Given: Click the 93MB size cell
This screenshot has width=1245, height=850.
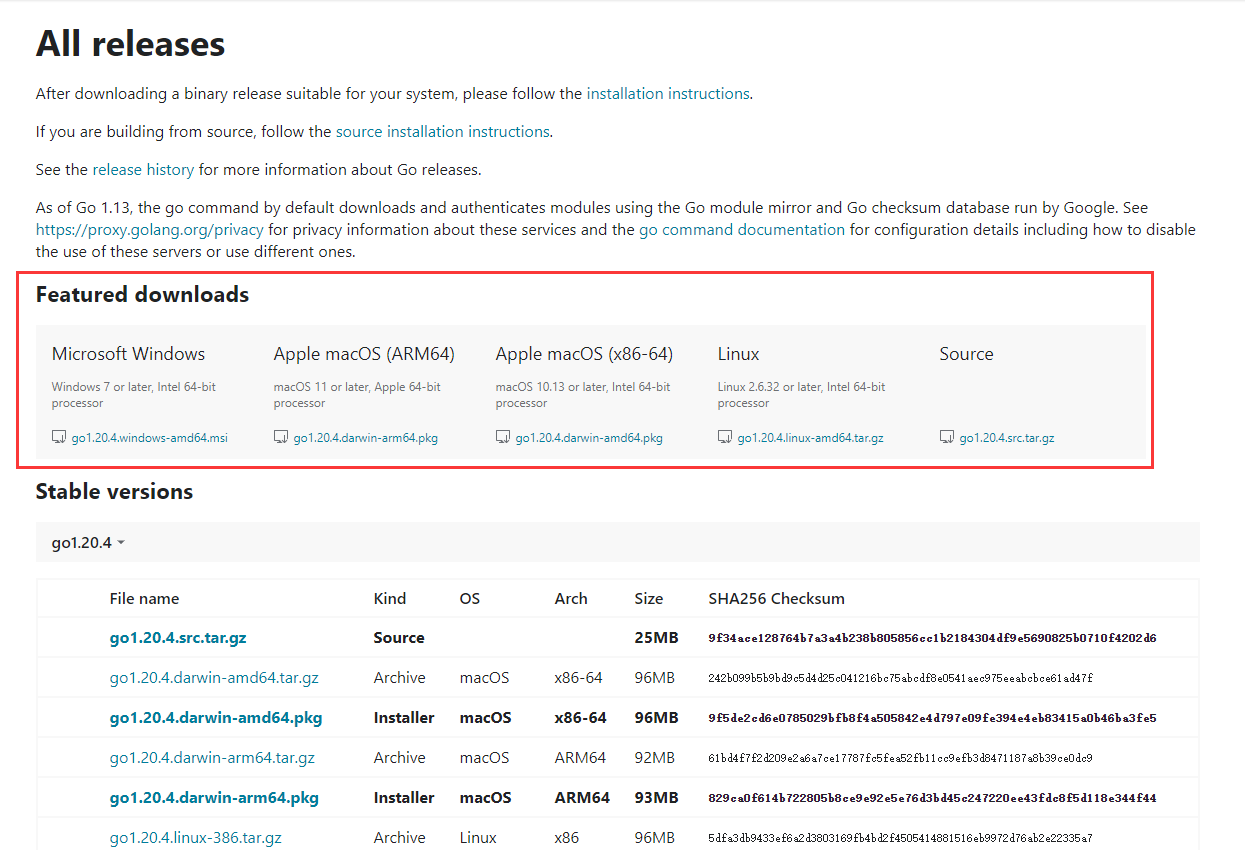Looking at the screenshot, I should [656, 797].
